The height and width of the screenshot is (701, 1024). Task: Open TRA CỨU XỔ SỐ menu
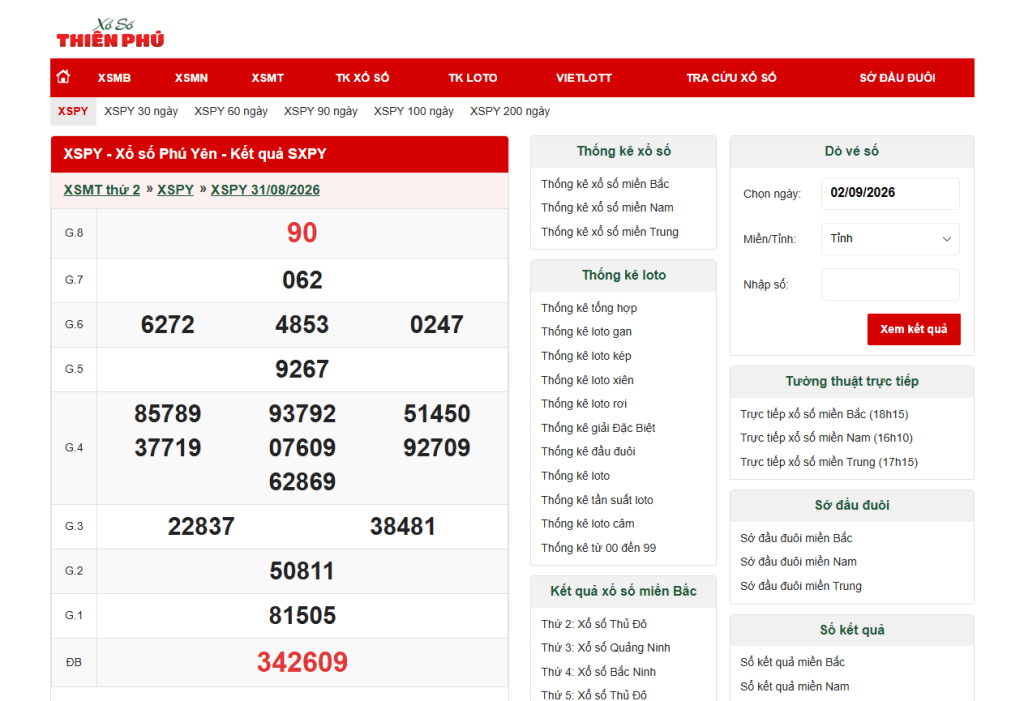[731, 78]
